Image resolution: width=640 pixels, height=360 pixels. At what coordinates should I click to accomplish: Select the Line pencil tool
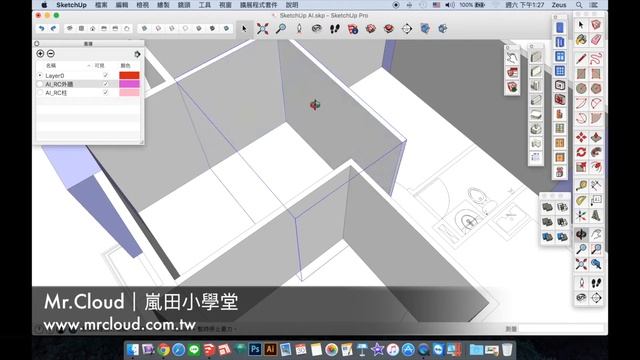581,58
